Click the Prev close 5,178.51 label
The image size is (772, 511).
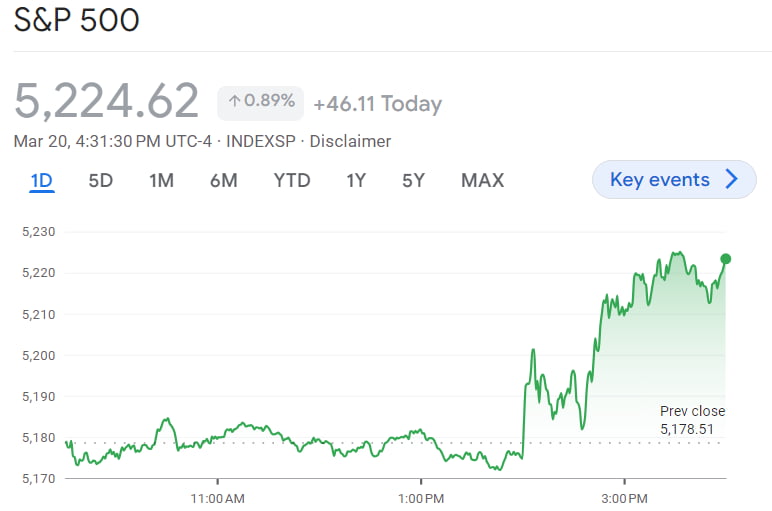click(x=692, y=420)
